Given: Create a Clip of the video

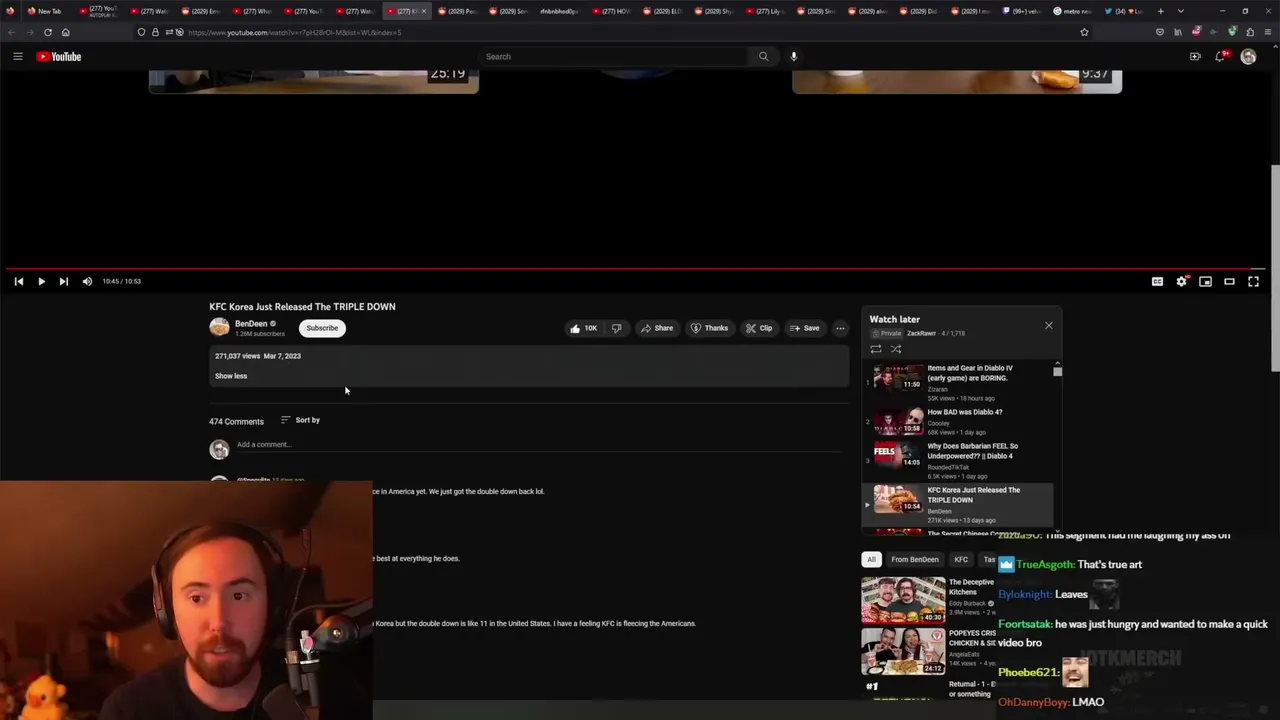Looking at the screenshot, I should click(759, 328).
